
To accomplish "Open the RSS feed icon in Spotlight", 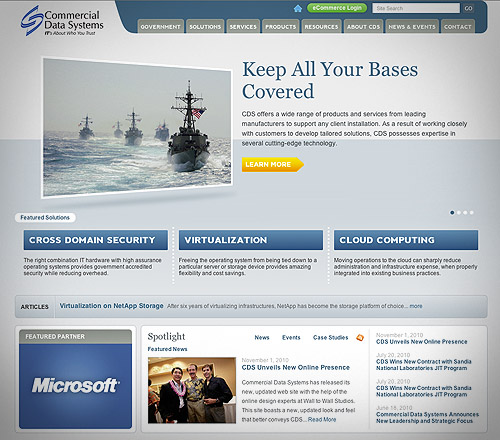I will coord(360,338).
